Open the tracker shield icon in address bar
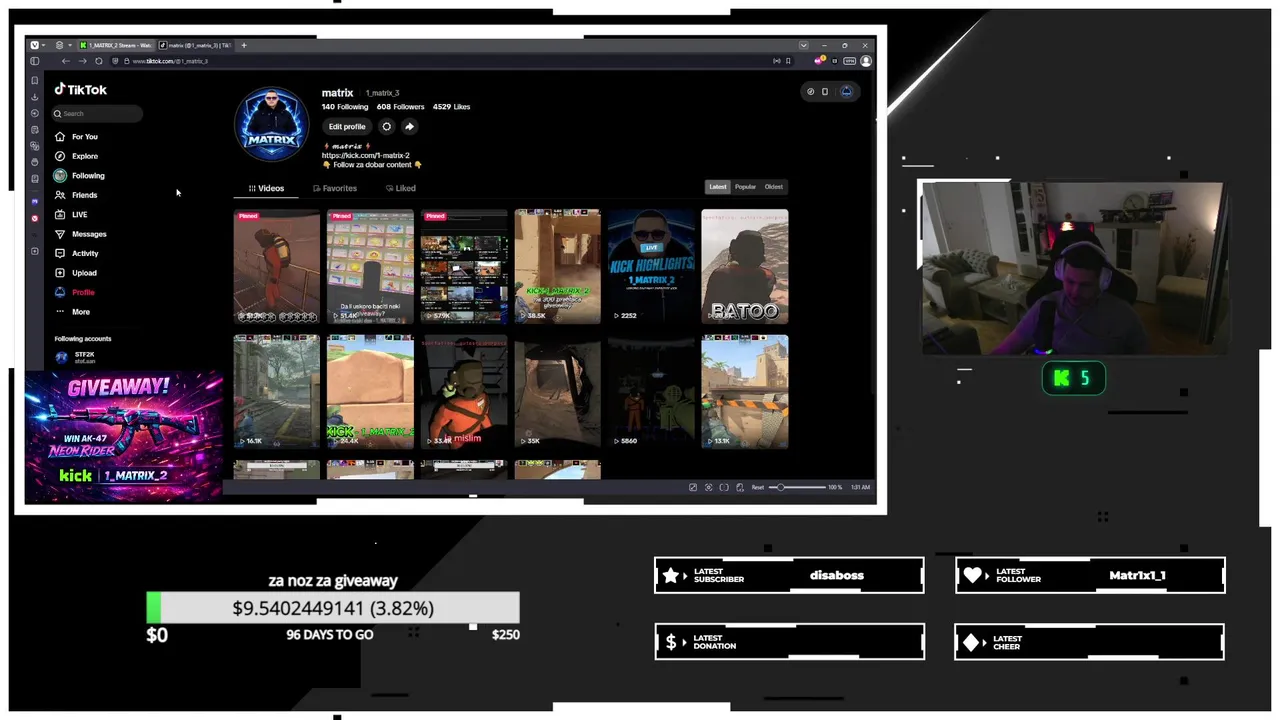 pos(114,61)
